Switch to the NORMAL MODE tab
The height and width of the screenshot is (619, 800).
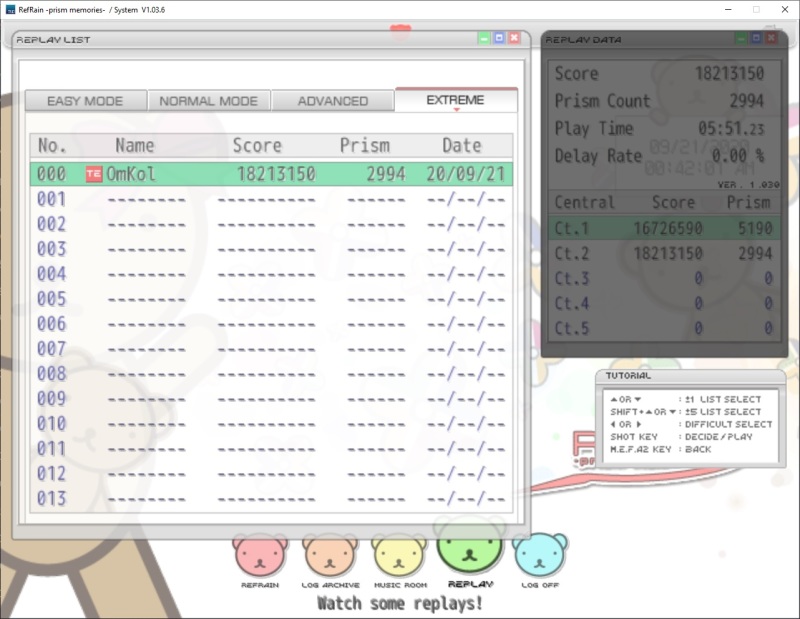[x=209, y=101]
